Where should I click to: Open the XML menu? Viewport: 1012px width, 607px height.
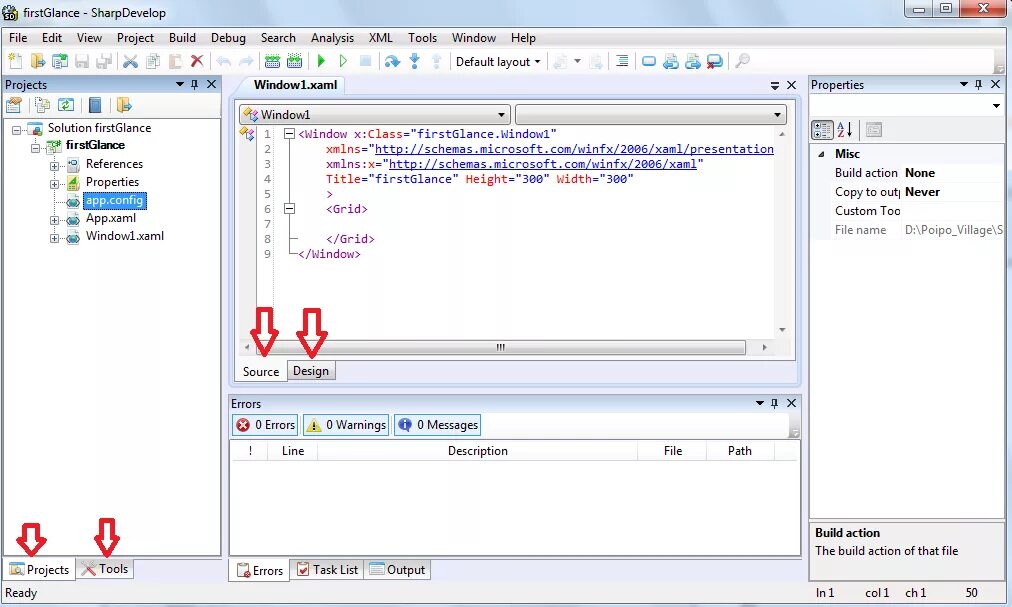pos(380,38)
